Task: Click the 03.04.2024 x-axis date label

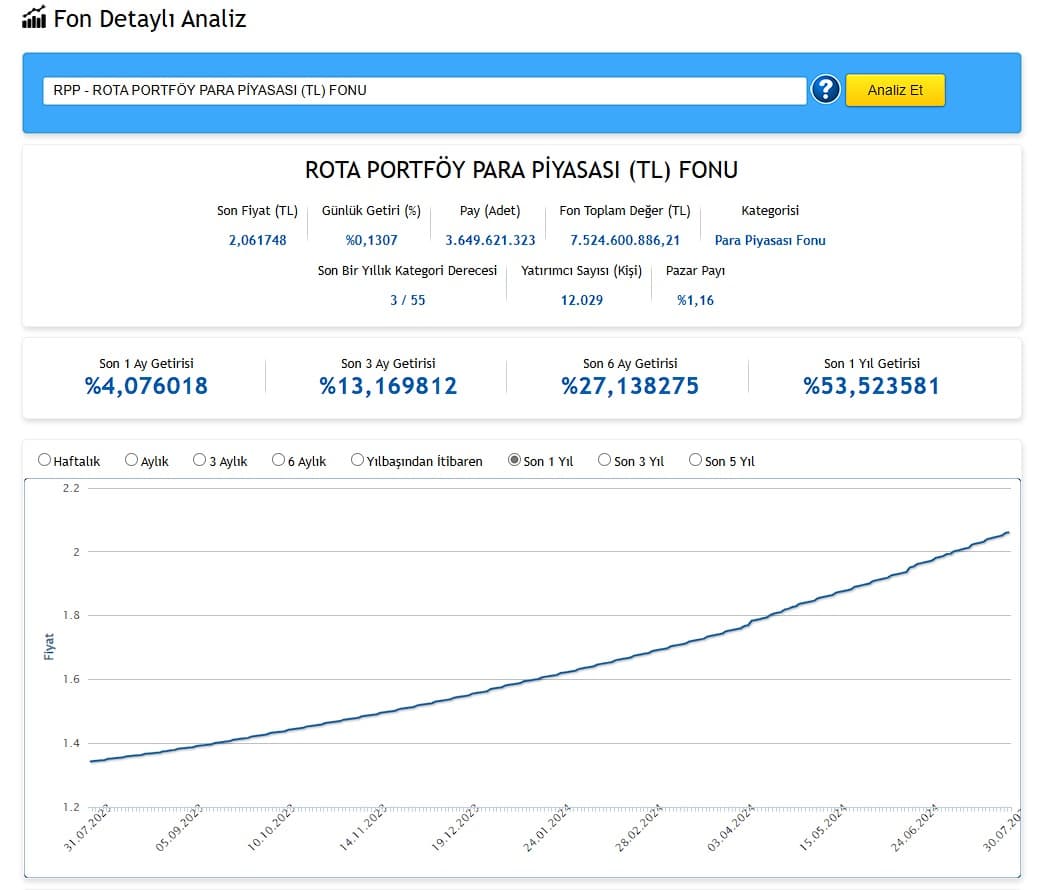Action: point(730,828)
